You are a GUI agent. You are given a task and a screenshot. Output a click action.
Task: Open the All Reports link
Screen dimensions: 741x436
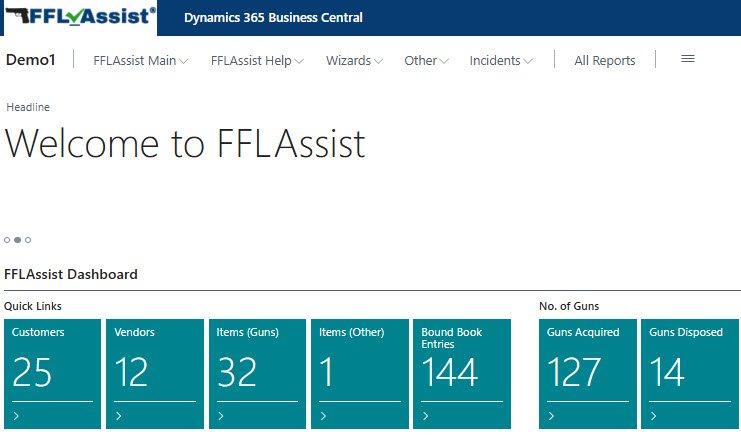tap(604, 61)
